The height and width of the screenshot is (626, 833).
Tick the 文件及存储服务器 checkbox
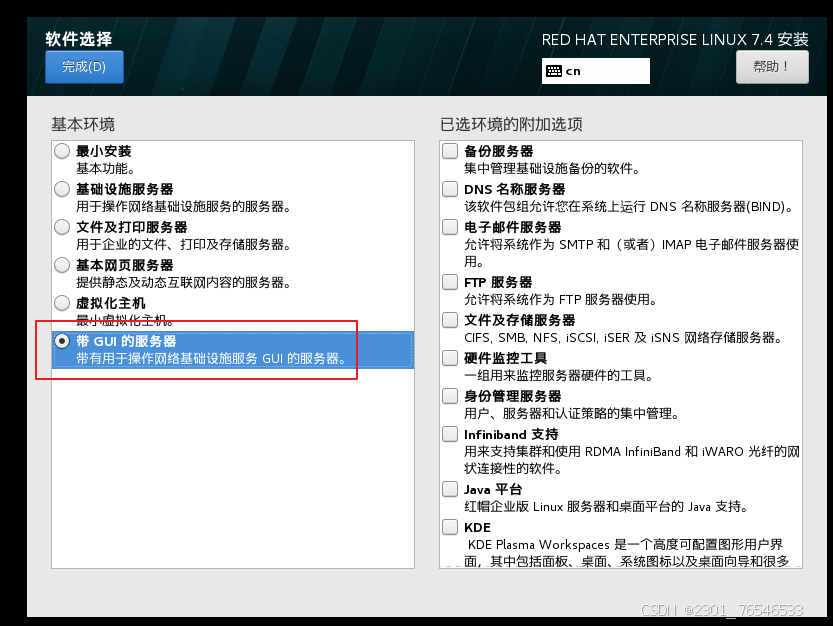pos(450,320)
